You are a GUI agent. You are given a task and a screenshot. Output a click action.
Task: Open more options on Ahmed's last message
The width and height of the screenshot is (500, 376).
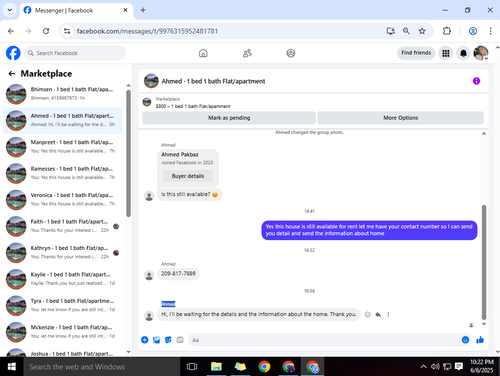click(388, 314)
